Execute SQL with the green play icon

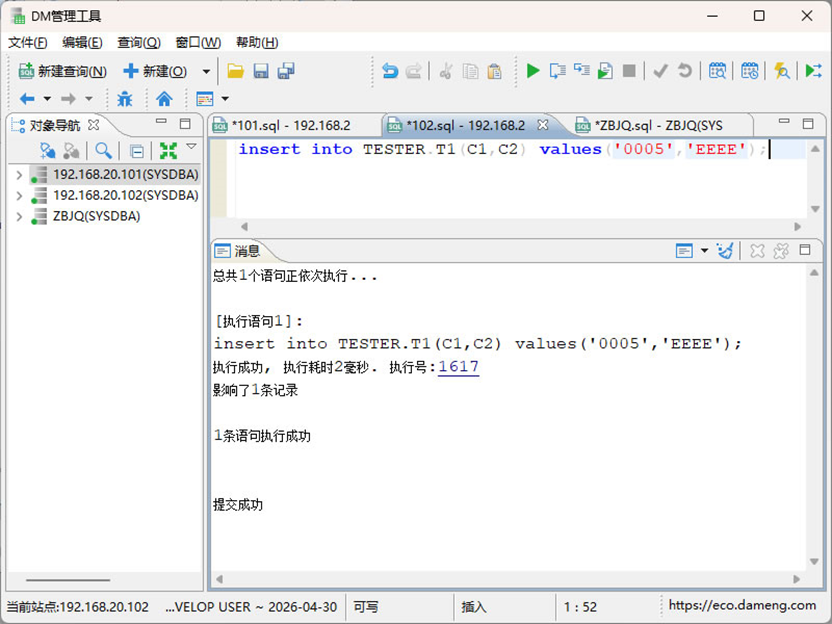coord(533,71)
